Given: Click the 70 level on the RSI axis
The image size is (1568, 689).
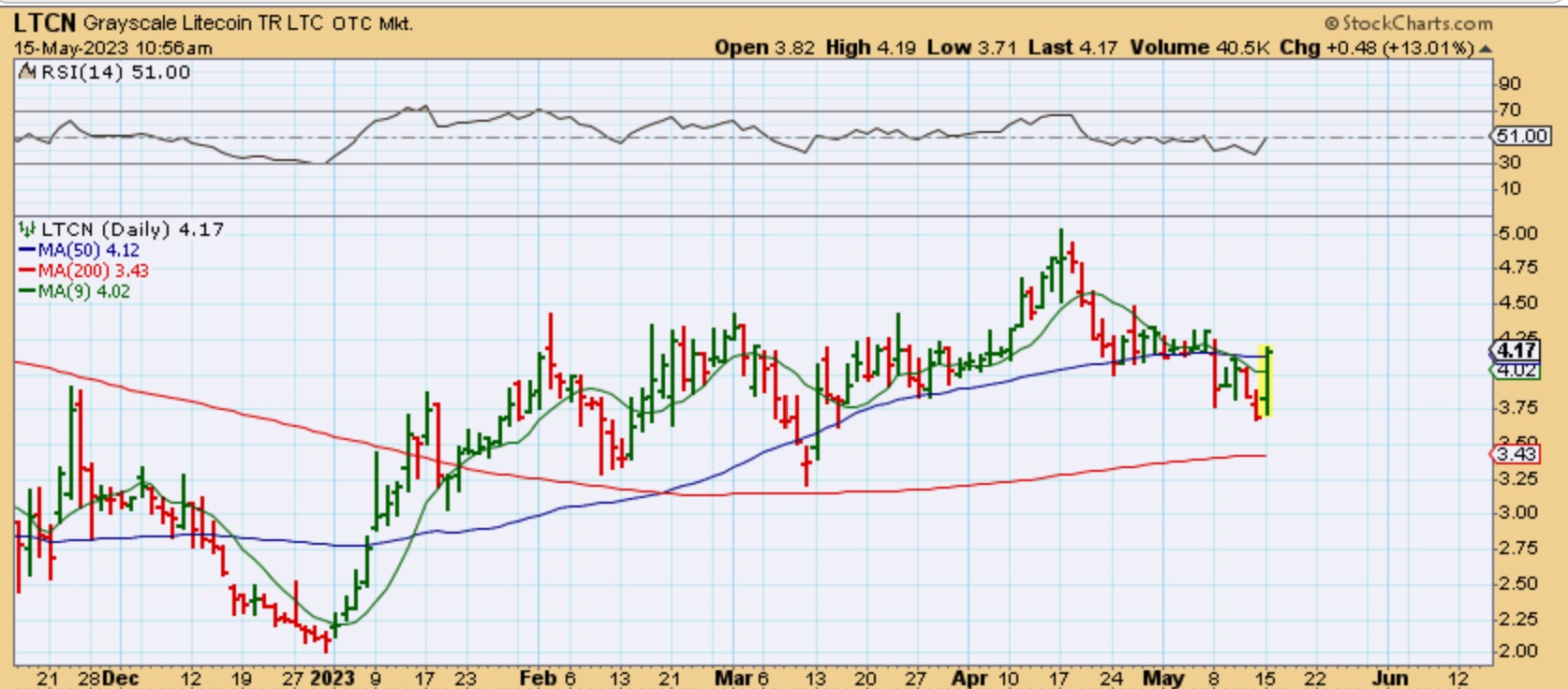Looking at the screenshot, I should 1509,110.
